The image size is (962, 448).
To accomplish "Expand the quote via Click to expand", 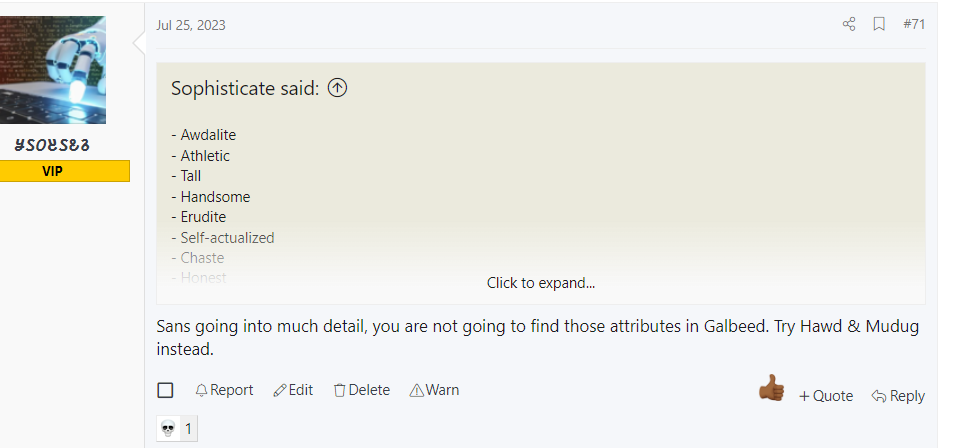I will pyautogui.click(x=541, y=283).
